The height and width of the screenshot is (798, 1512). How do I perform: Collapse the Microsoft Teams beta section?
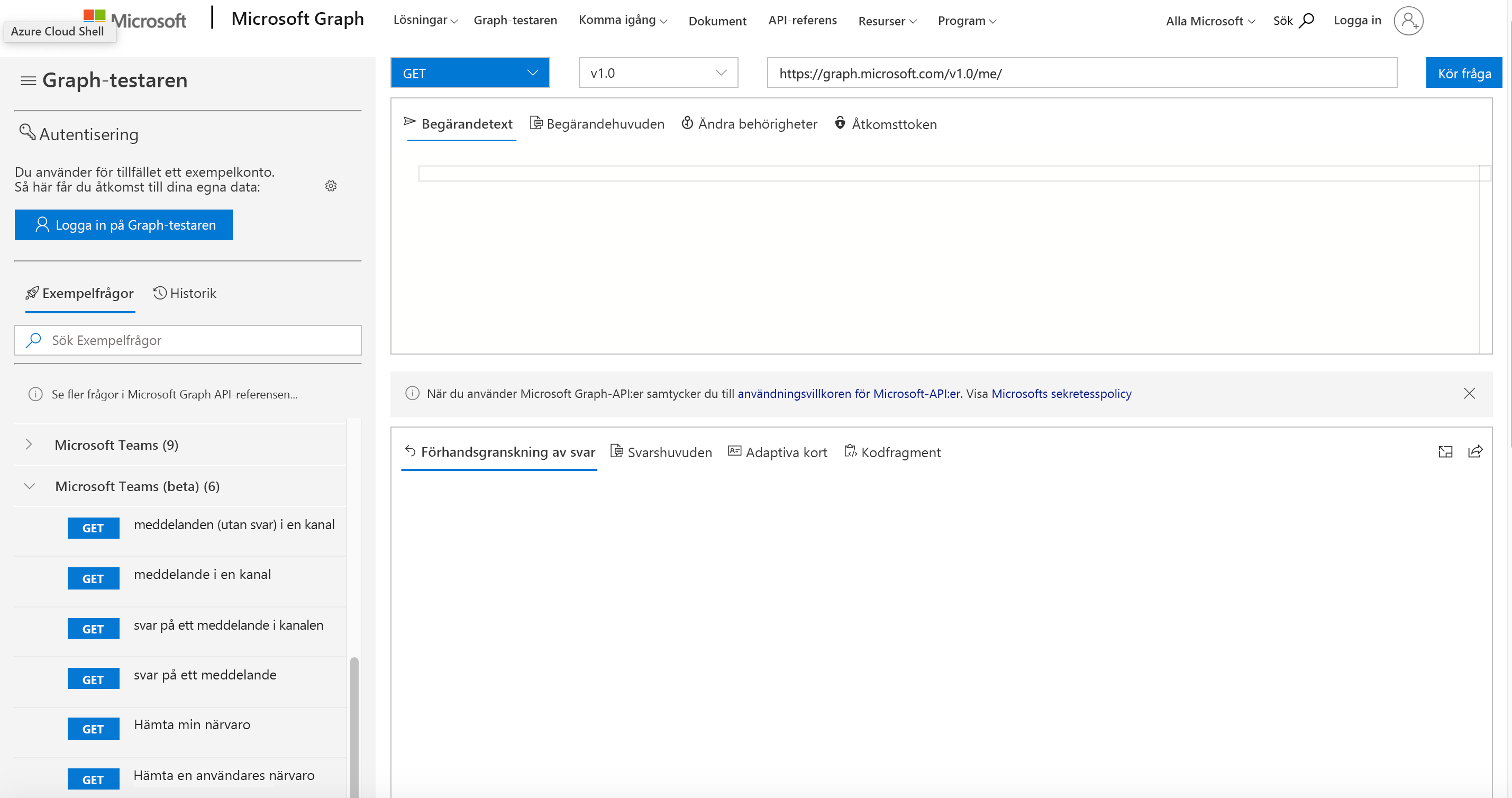(x=29, y=486)
